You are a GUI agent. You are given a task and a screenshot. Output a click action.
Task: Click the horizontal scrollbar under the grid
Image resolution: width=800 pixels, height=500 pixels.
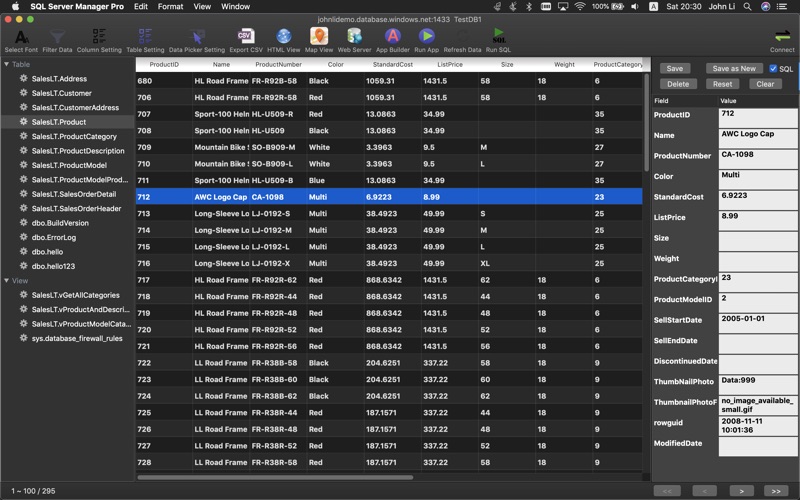[x=276, y=478]
